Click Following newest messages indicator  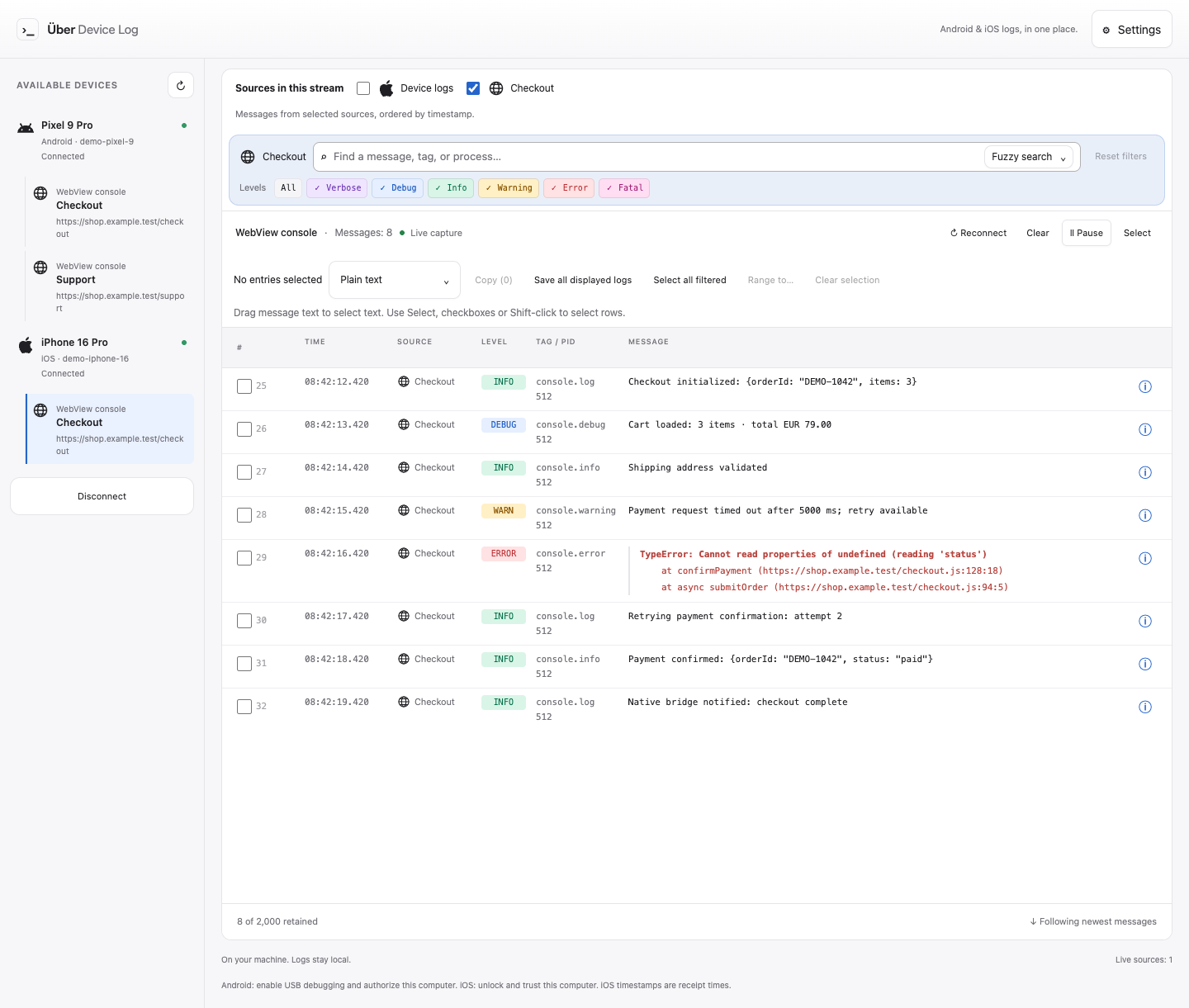click(x=1093, y=921)
